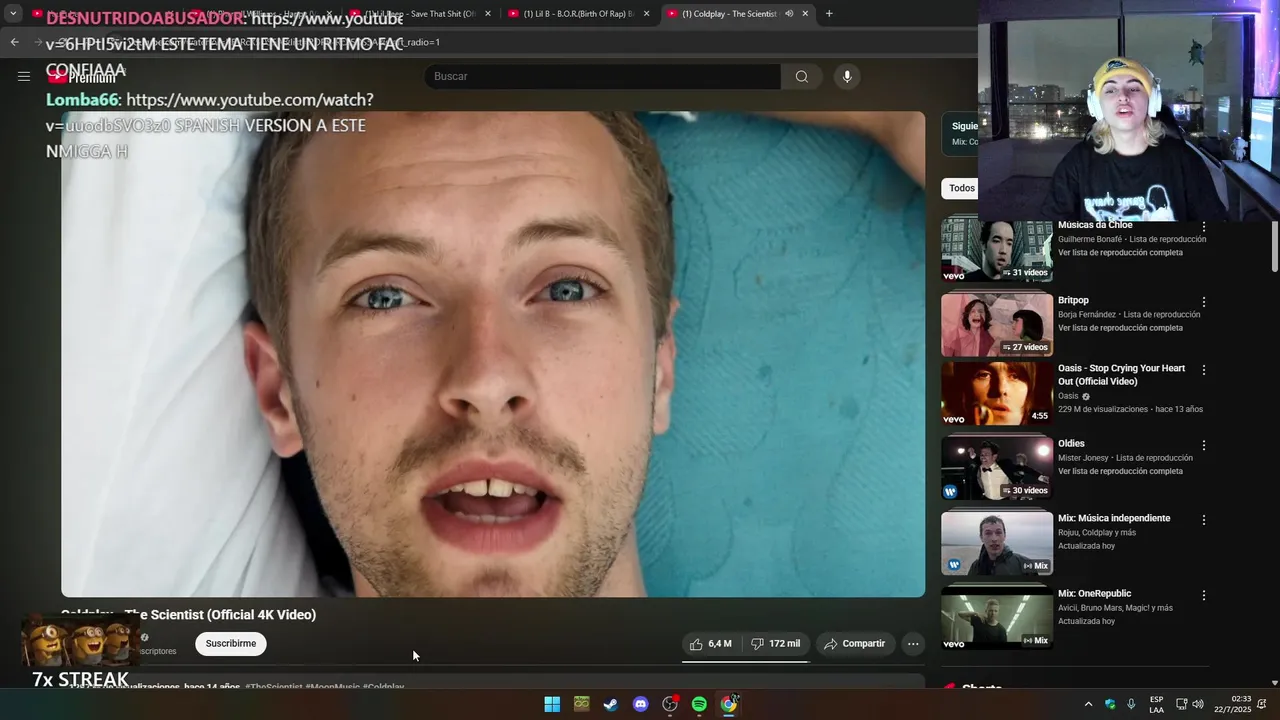Open the clock and date 02:33 panel

[1233, 704]
